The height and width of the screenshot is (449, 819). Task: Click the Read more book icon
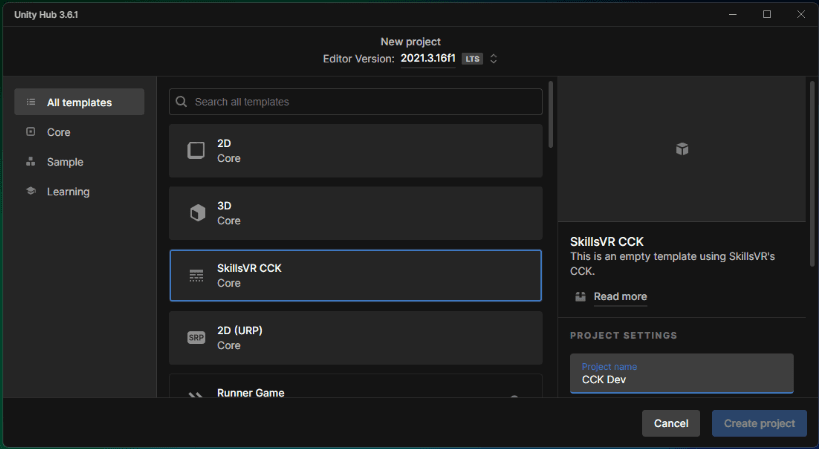[580, 297]
